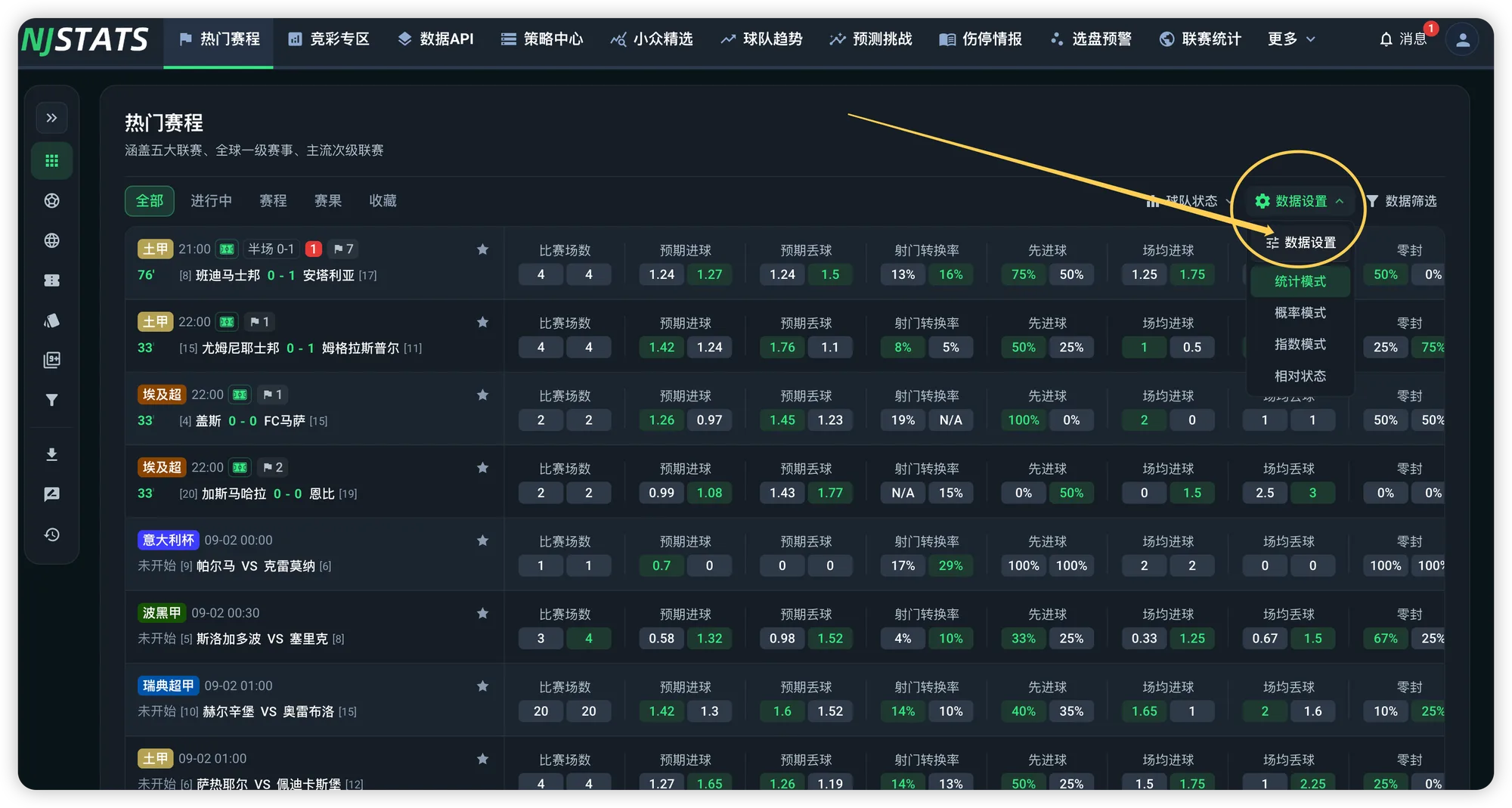
Task: Open the 球队状态 dropdown
Action: (1189, 201)
